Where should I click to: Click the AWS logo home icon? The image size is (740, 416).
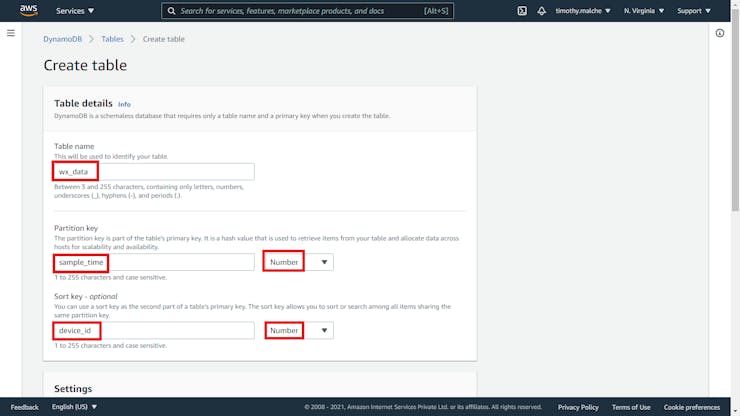click(28, 10)
